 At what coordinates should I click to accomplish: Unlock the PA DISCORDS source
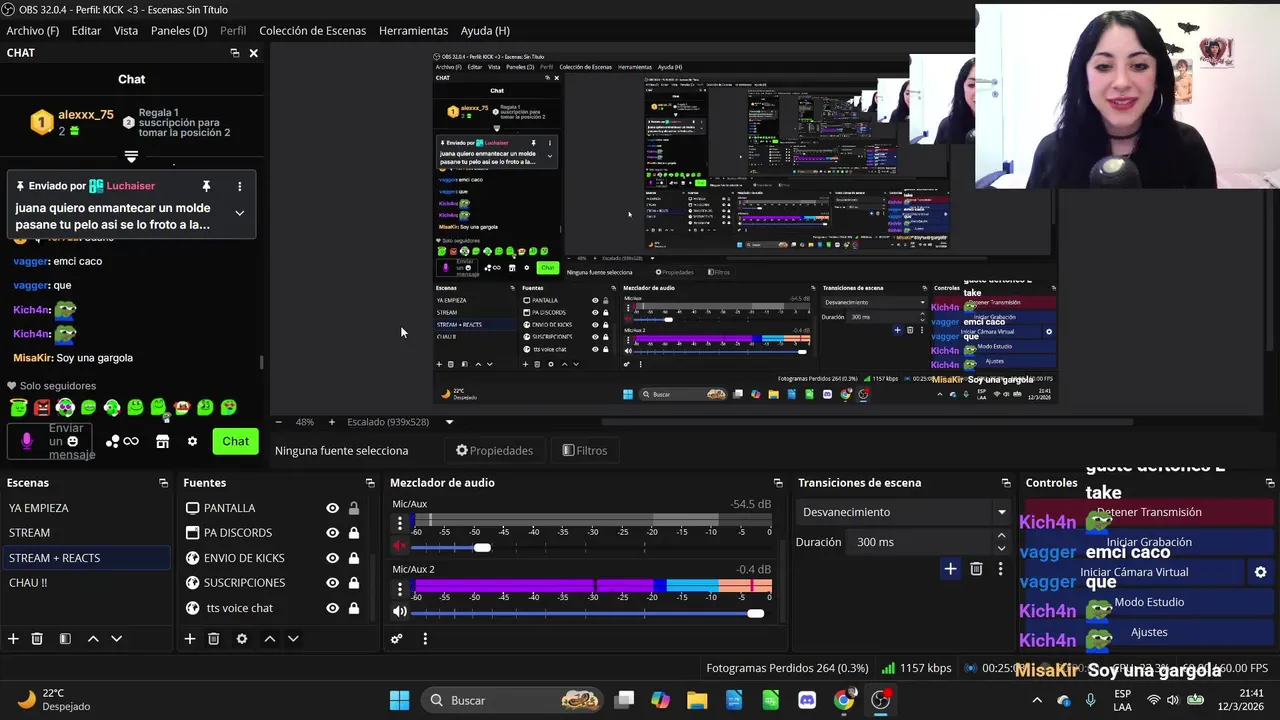(x=353, y=533)
